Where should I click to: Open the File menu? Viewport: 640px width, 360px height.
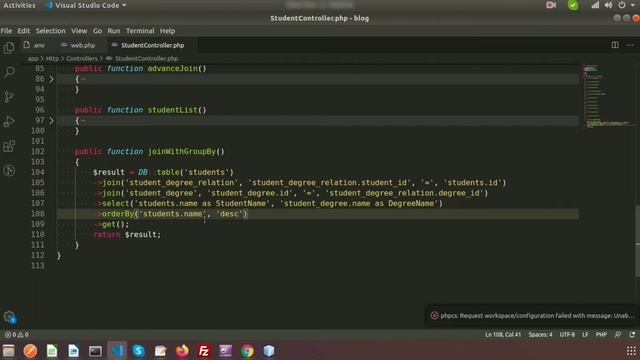(6, 31)
